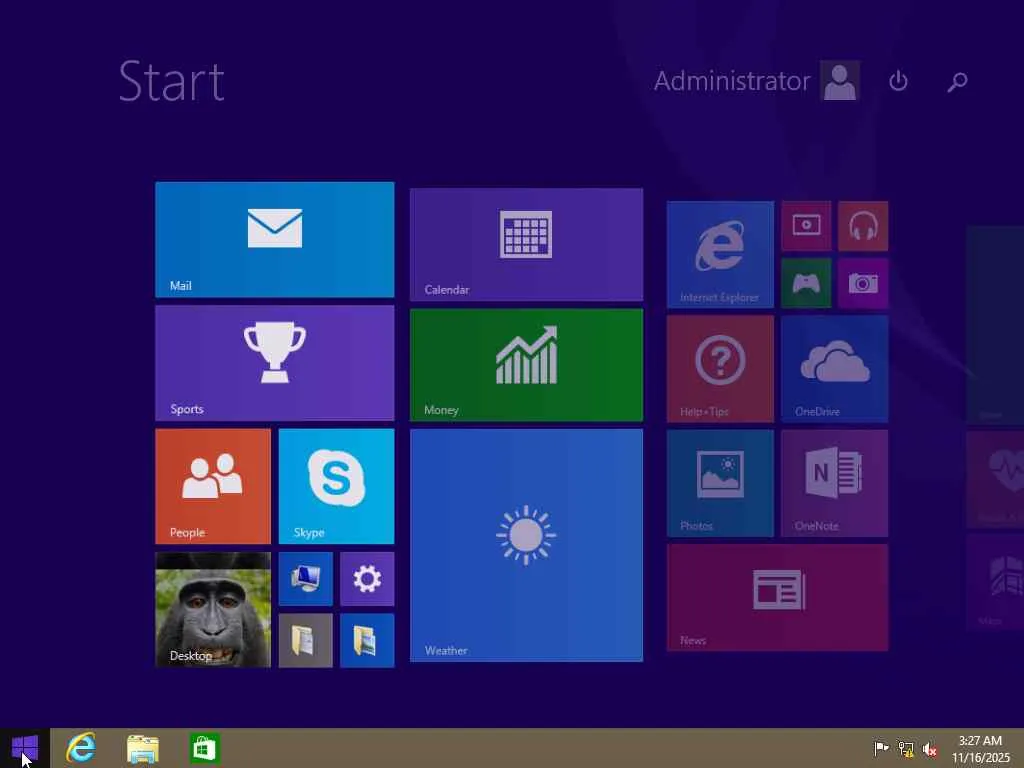Open the Calendar tile
Image resolution: width=1024 pixels, height=768 pixels.
pos(526,245)
